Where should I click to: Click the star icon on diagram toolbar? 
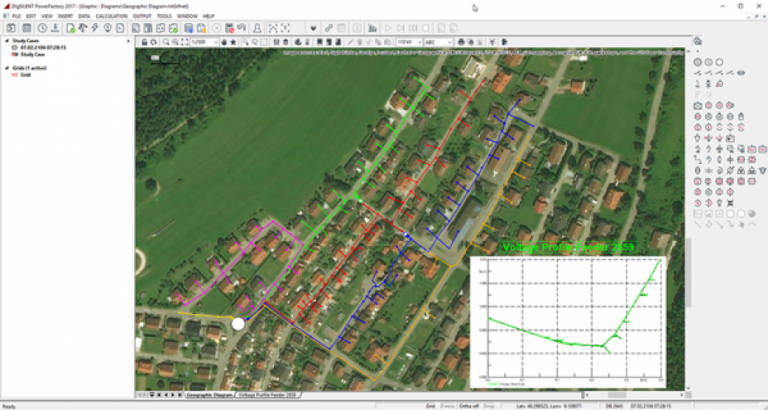(x=233, y=42)
